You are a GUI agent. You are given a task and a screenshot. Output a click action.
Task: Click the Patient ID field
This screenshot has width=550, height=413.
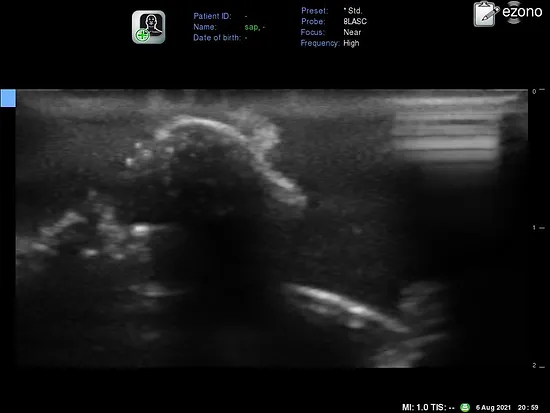tap(221, 16)
